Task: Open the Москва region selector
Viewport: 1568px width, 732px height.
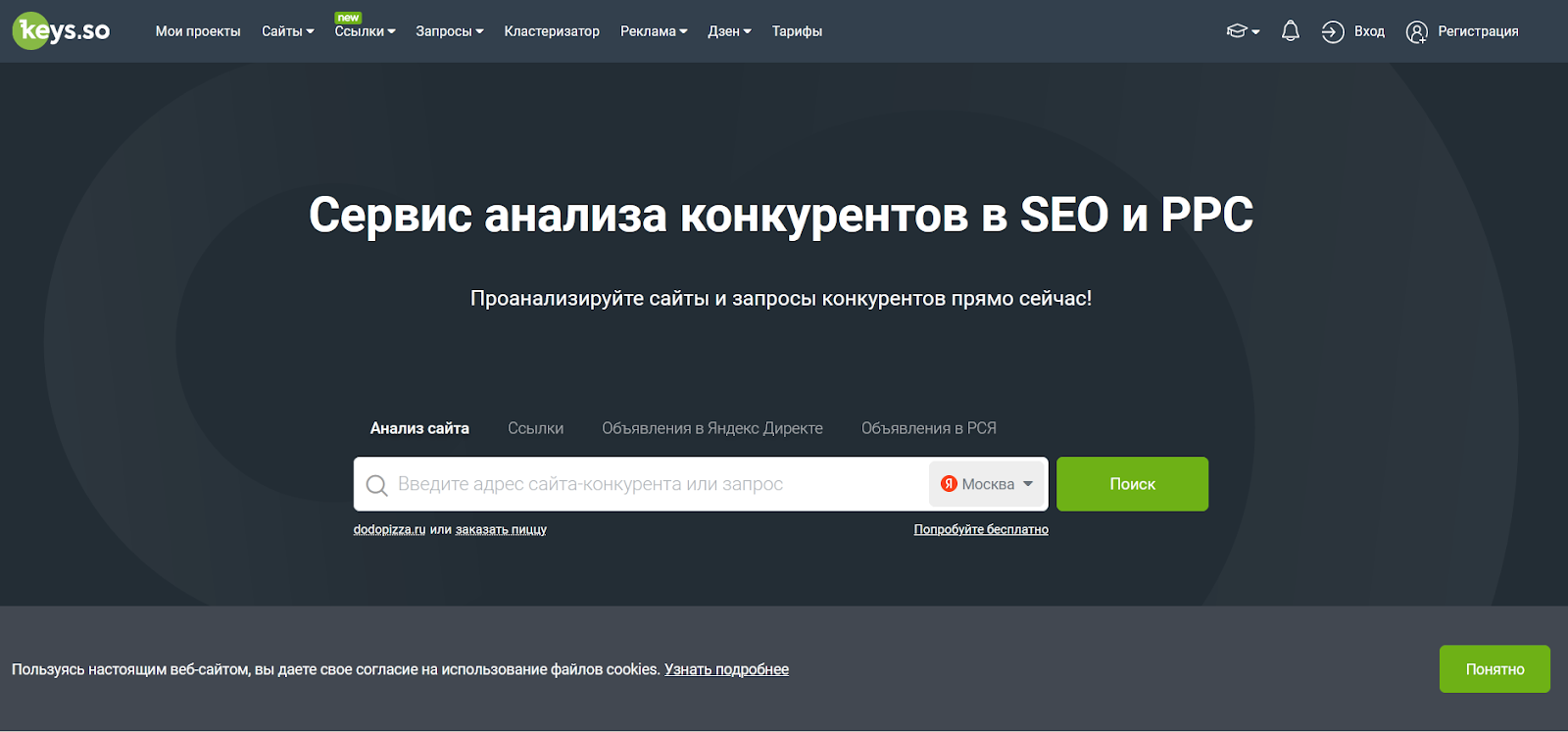Action: [x=988, y=484]
